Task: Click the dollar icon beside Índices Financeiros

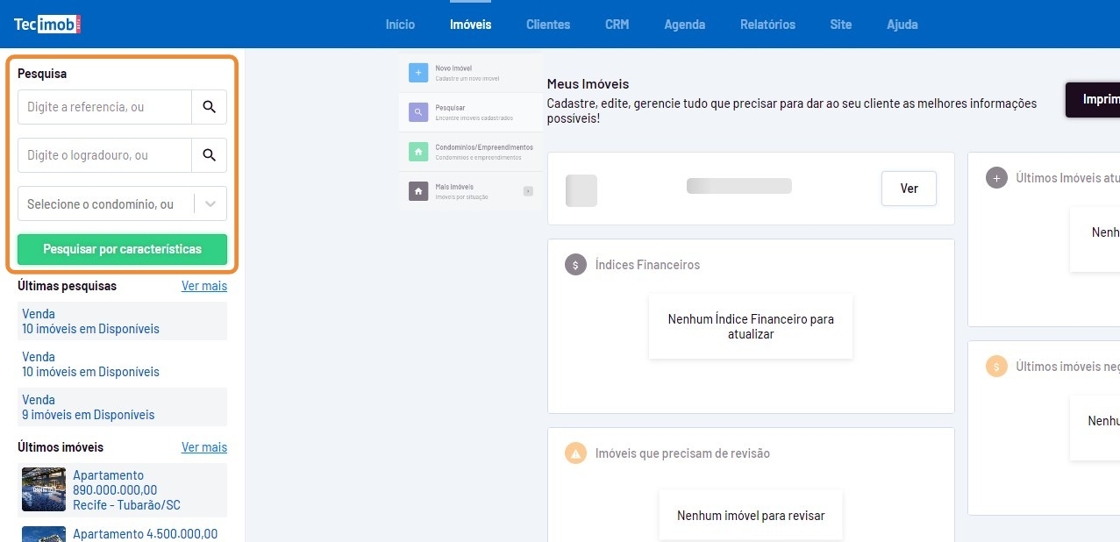Action: pyautogui.click(x=575, y=265)
